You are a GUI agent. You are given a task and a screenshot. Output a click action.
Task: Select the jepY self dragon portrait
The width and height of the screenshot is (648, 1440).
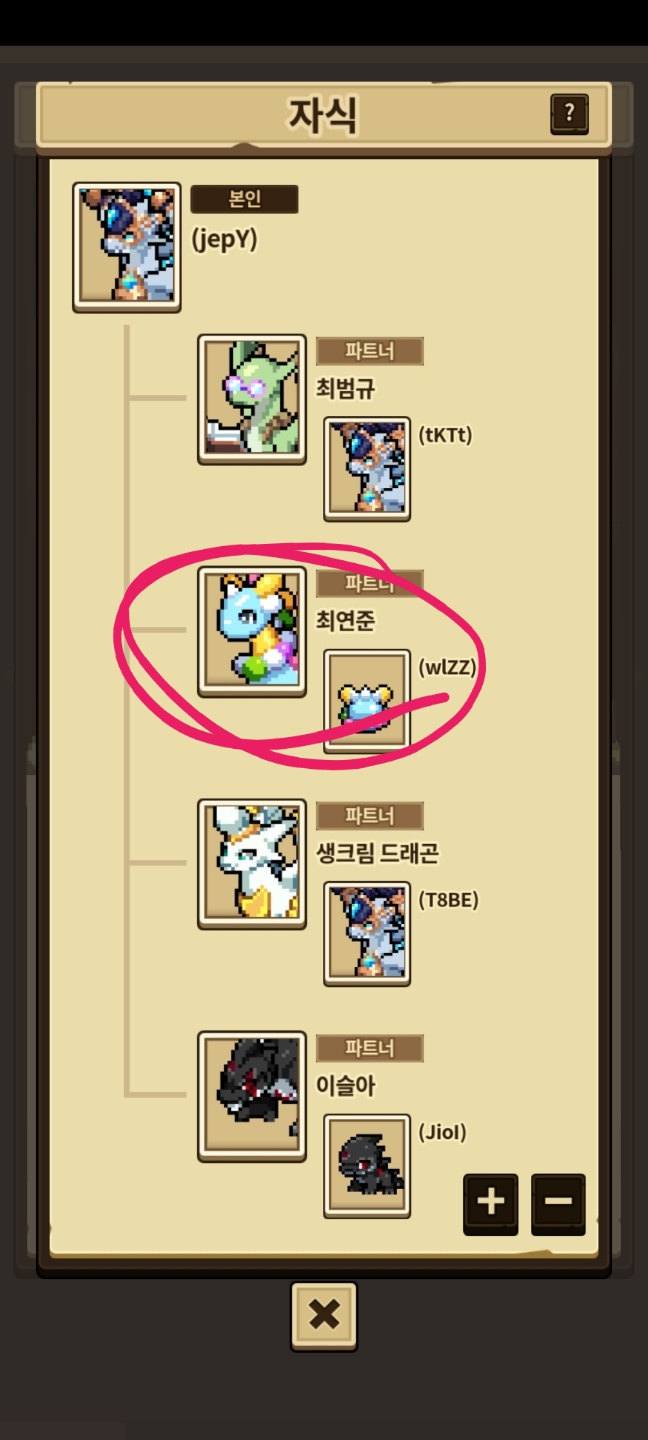[x=127, y=247]
